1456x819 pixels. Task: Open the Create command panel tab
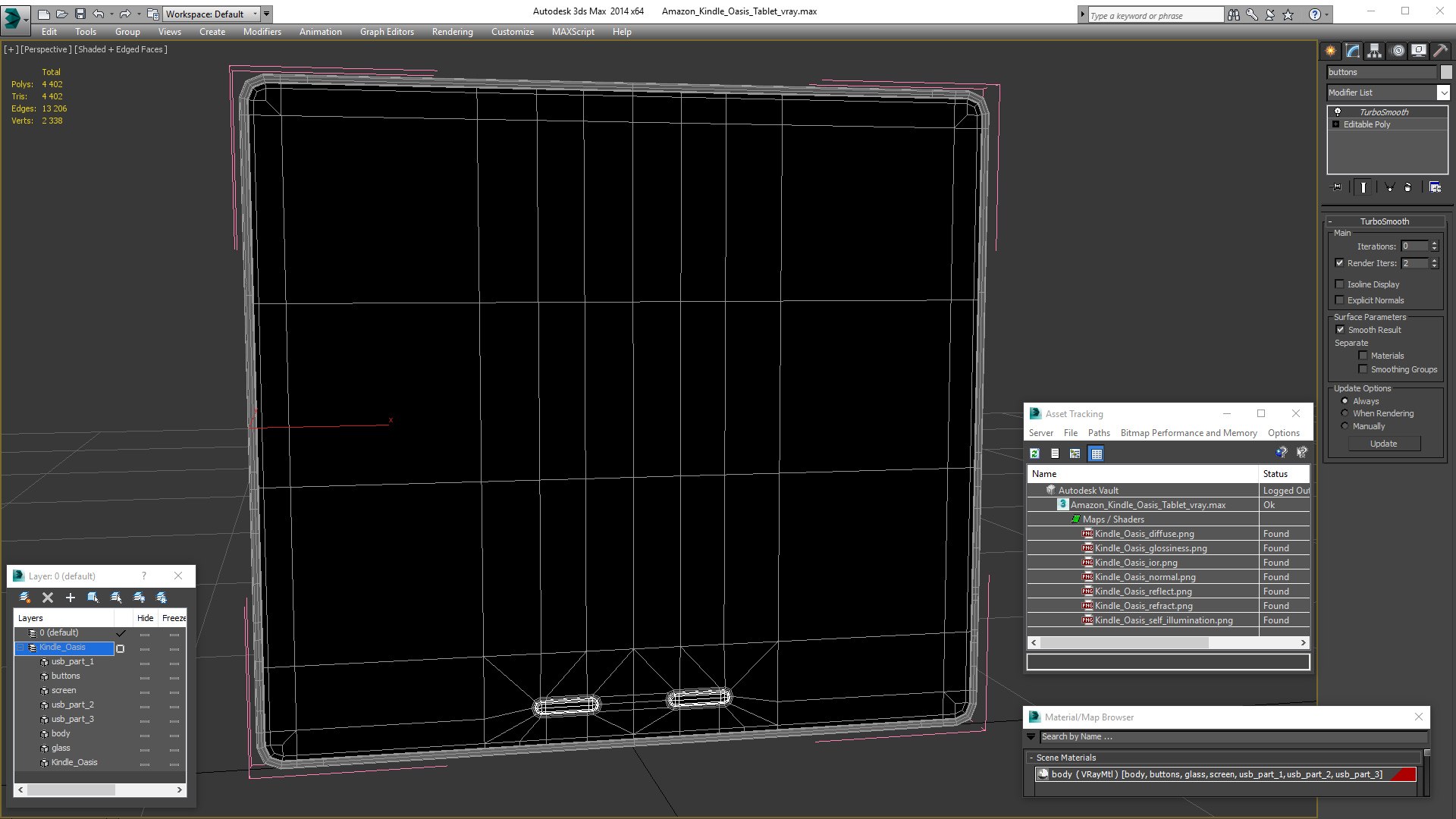pos(1331,51)
